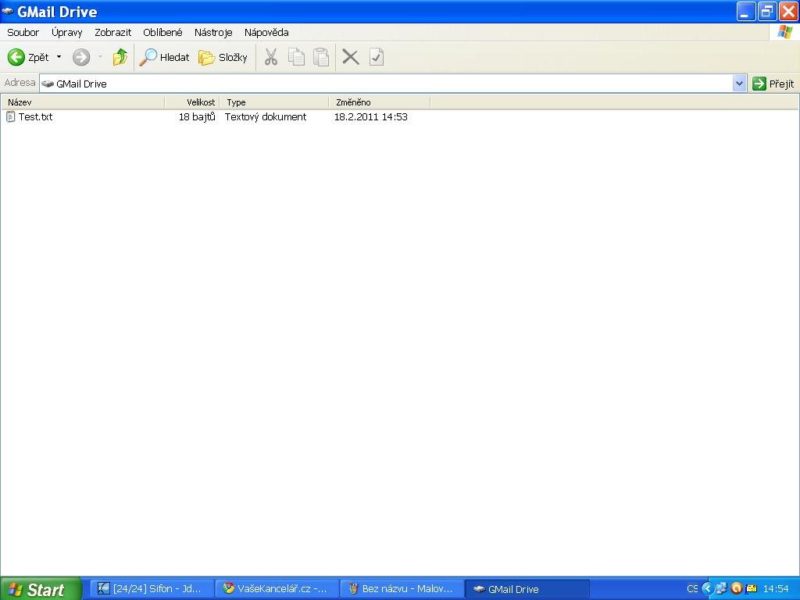This screenshot has height=600, width=800.
Task: Click the green forward arrow button
Action: [81, 57]
